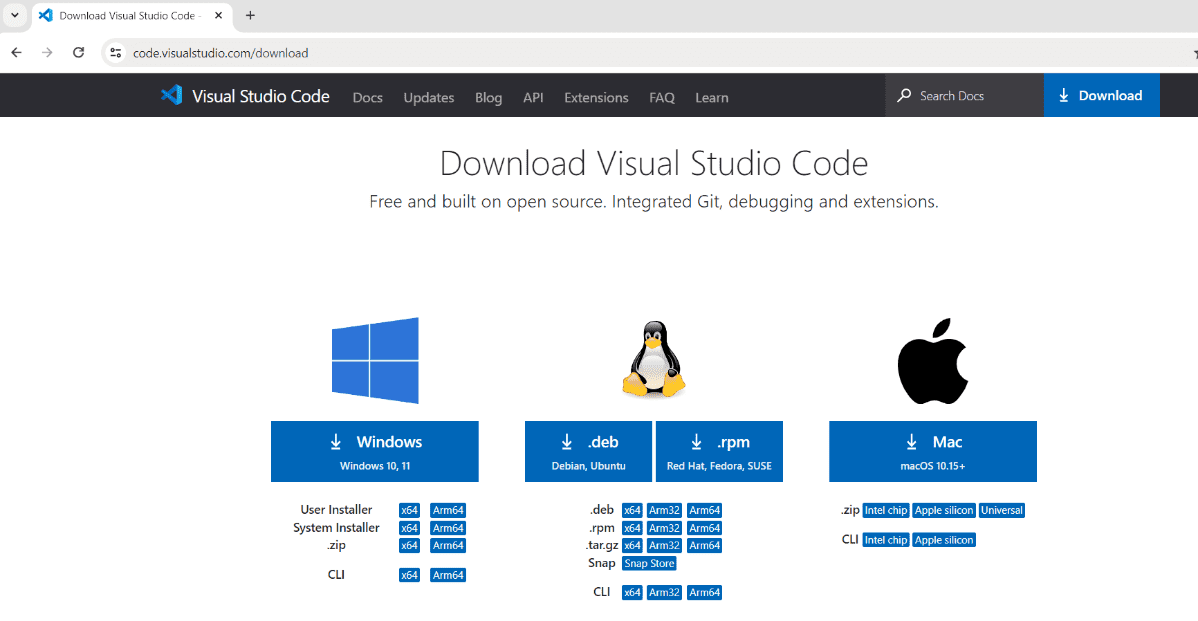Open the Docs menu item
The height and width of the screenshot is (621, 1198).
pos(367,97)
